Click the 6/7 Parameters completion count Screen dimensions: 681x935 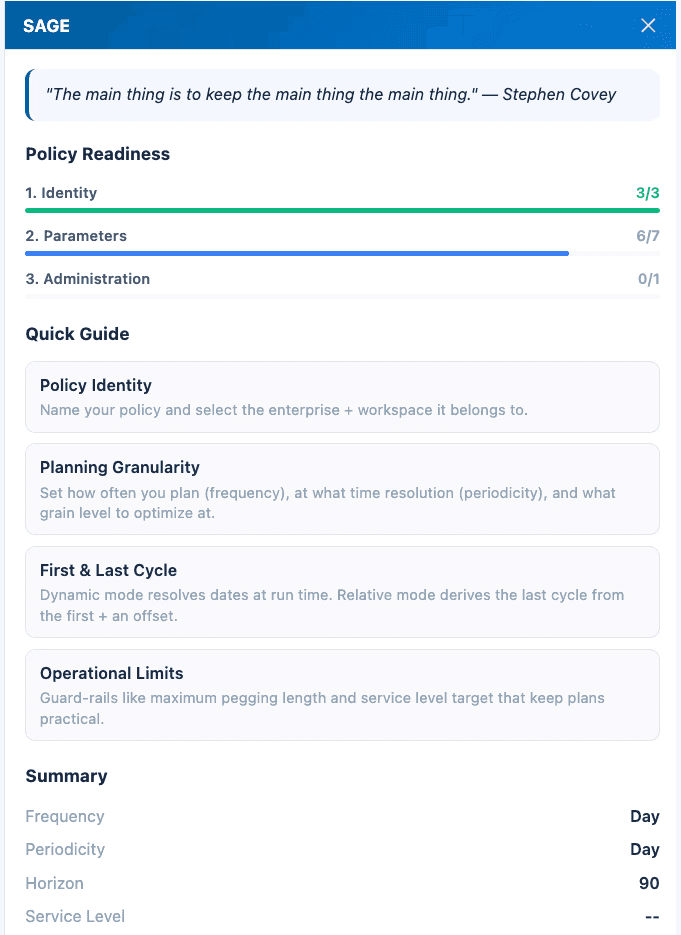click(x=648, y=236)
